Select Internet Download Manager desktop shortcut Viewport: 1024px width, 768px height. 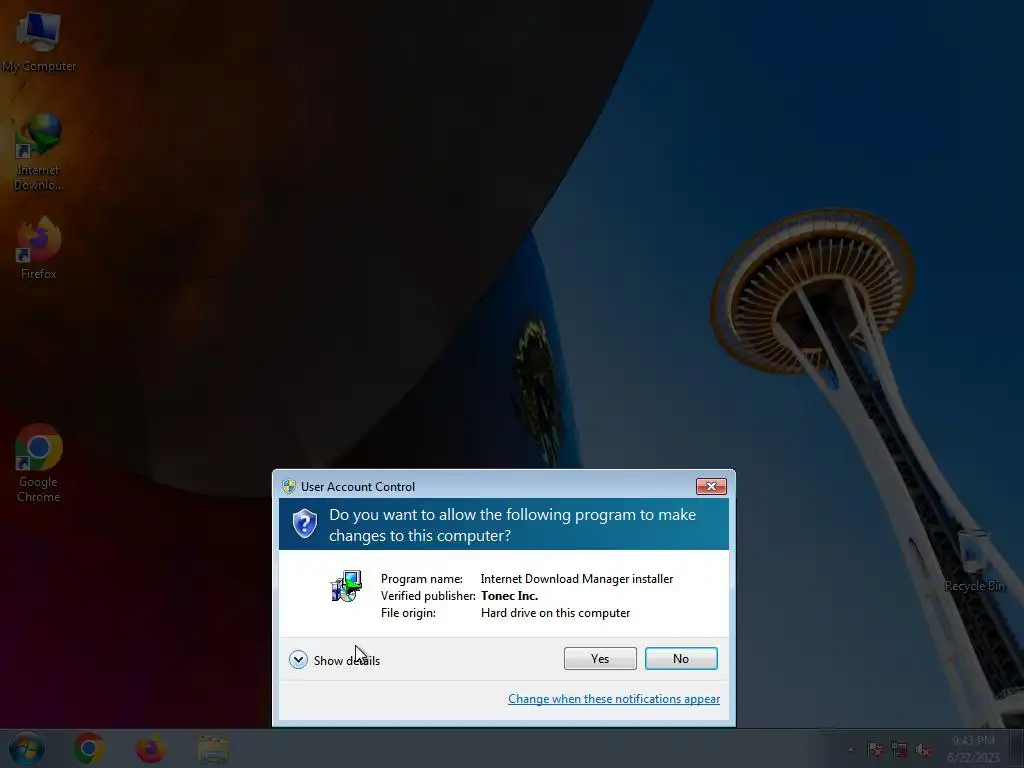(39, 152)
